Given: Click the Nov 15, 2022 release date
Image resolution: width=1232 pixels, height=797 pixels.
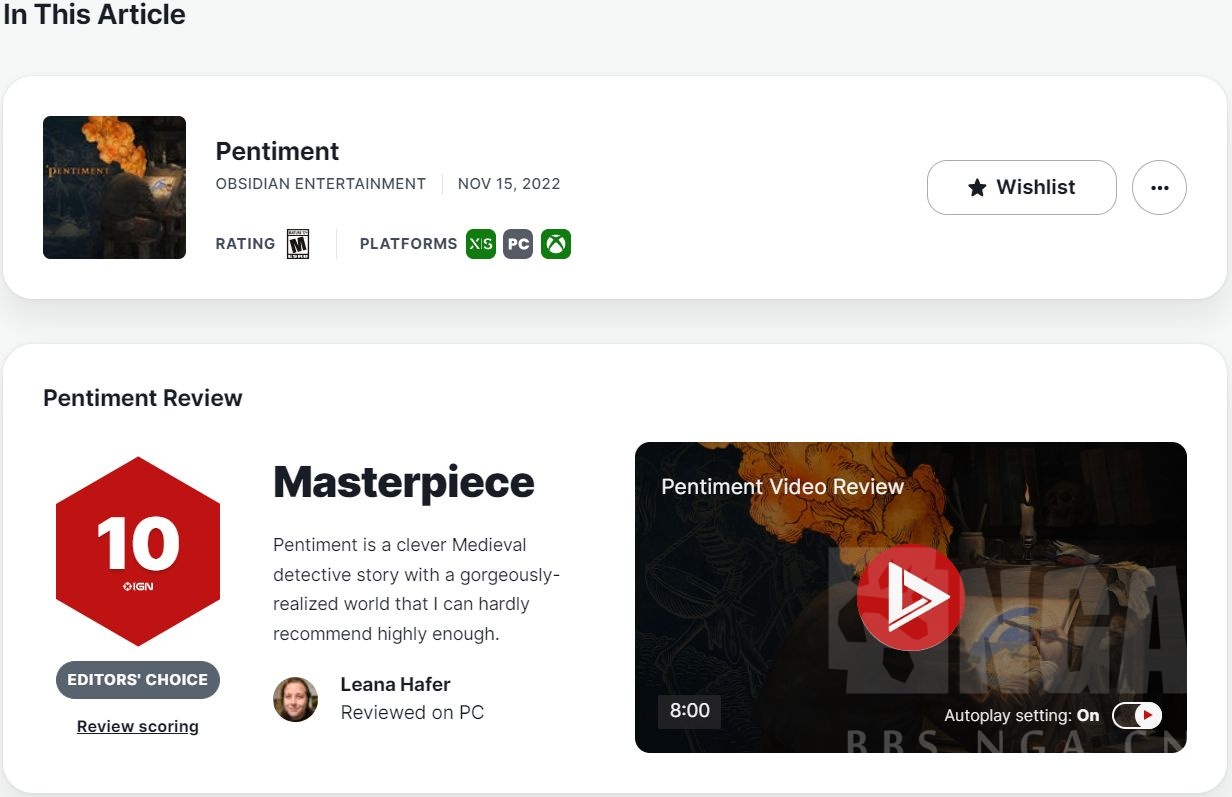Looking at the screenshot, I should pos(509,184).
